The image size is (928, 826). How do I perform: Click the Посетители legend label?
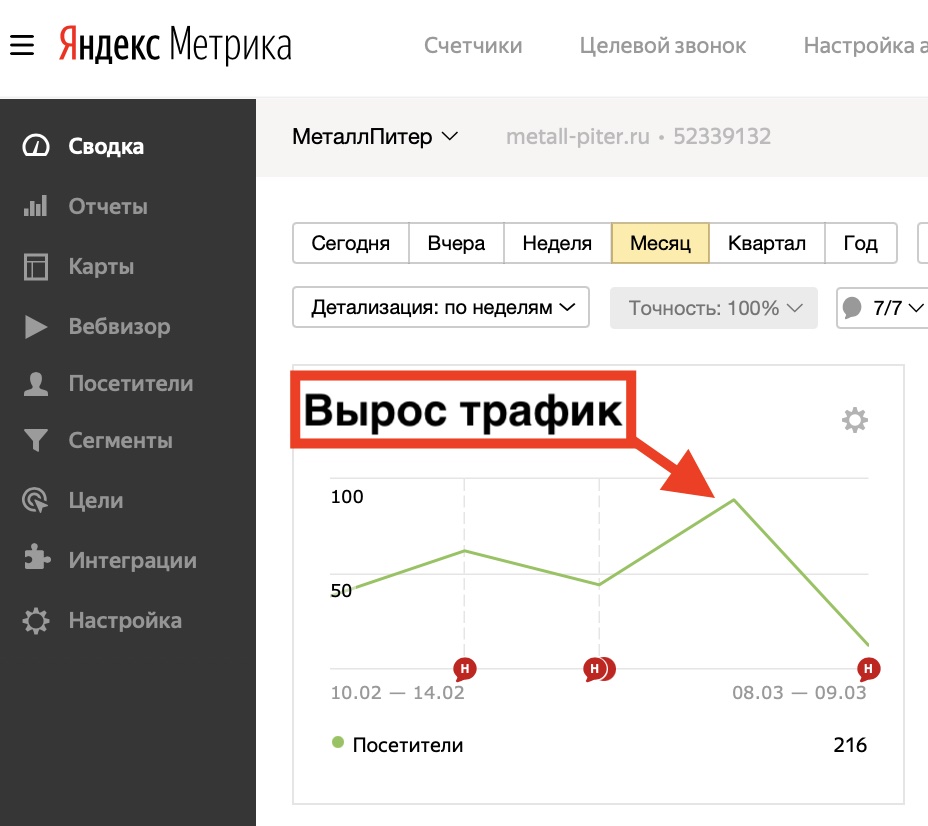tap(408, 745)
